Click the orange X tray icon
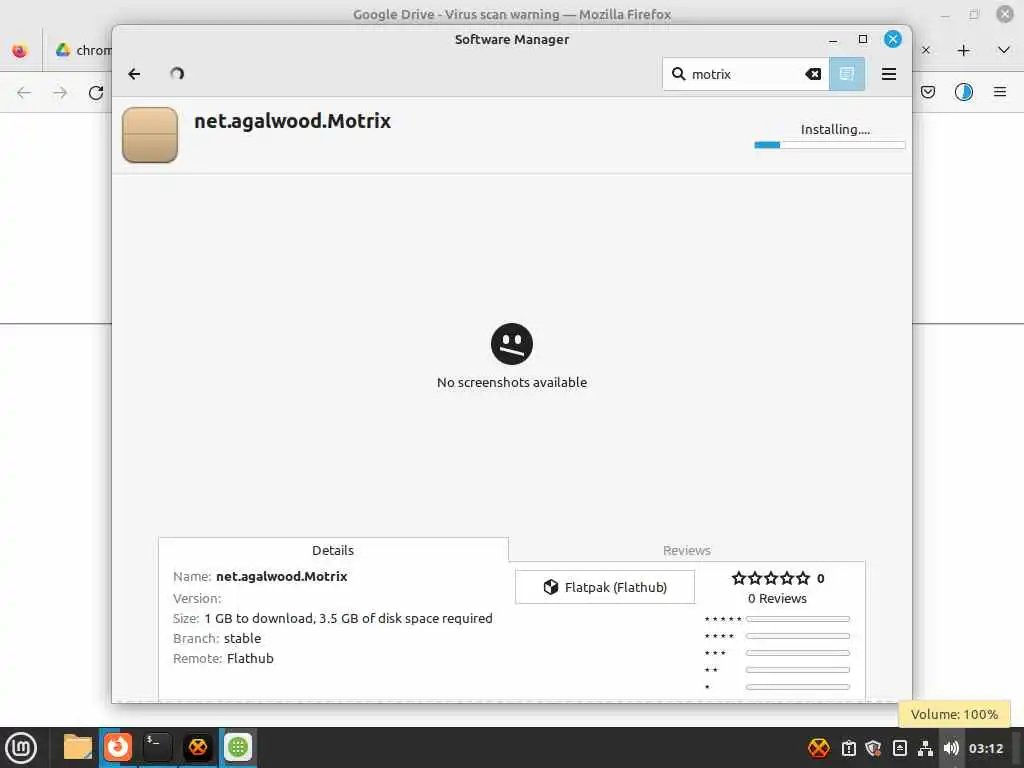Image resolution: width=1024 pixels, height=768 pixels. click(818, 748)
